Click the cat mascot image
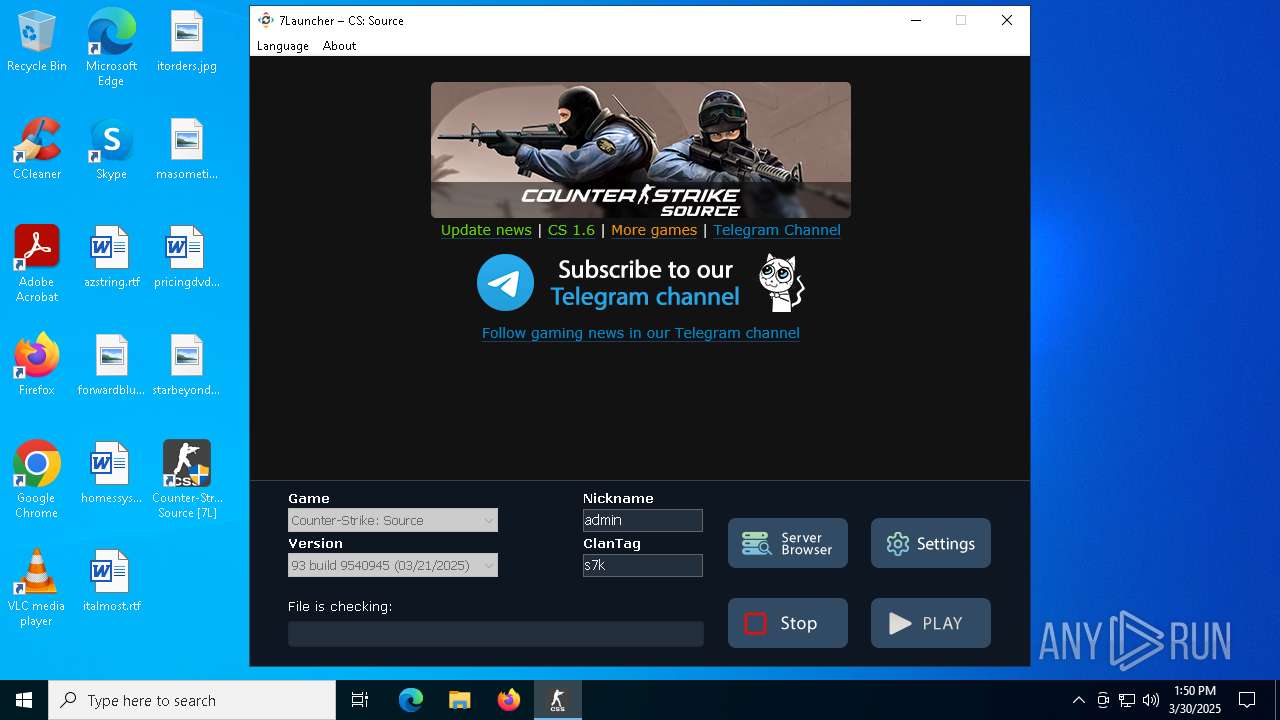The image size is (1280, 720). 780,283
